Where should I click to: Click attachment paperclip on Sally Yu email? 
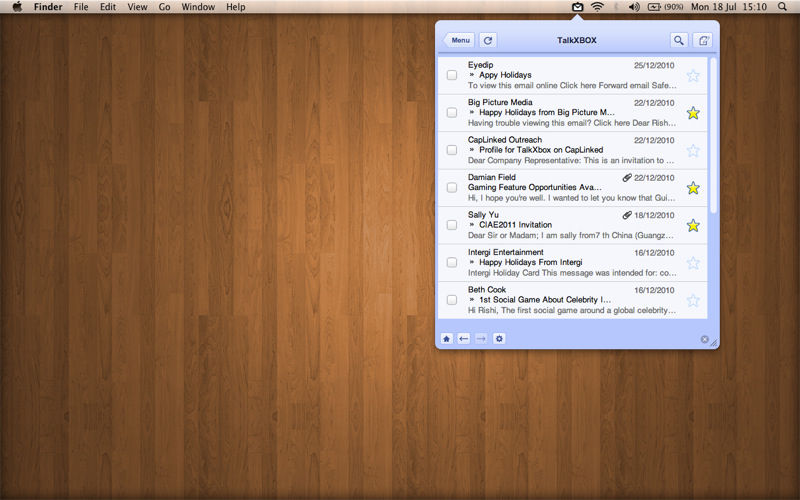coord(627,215)
